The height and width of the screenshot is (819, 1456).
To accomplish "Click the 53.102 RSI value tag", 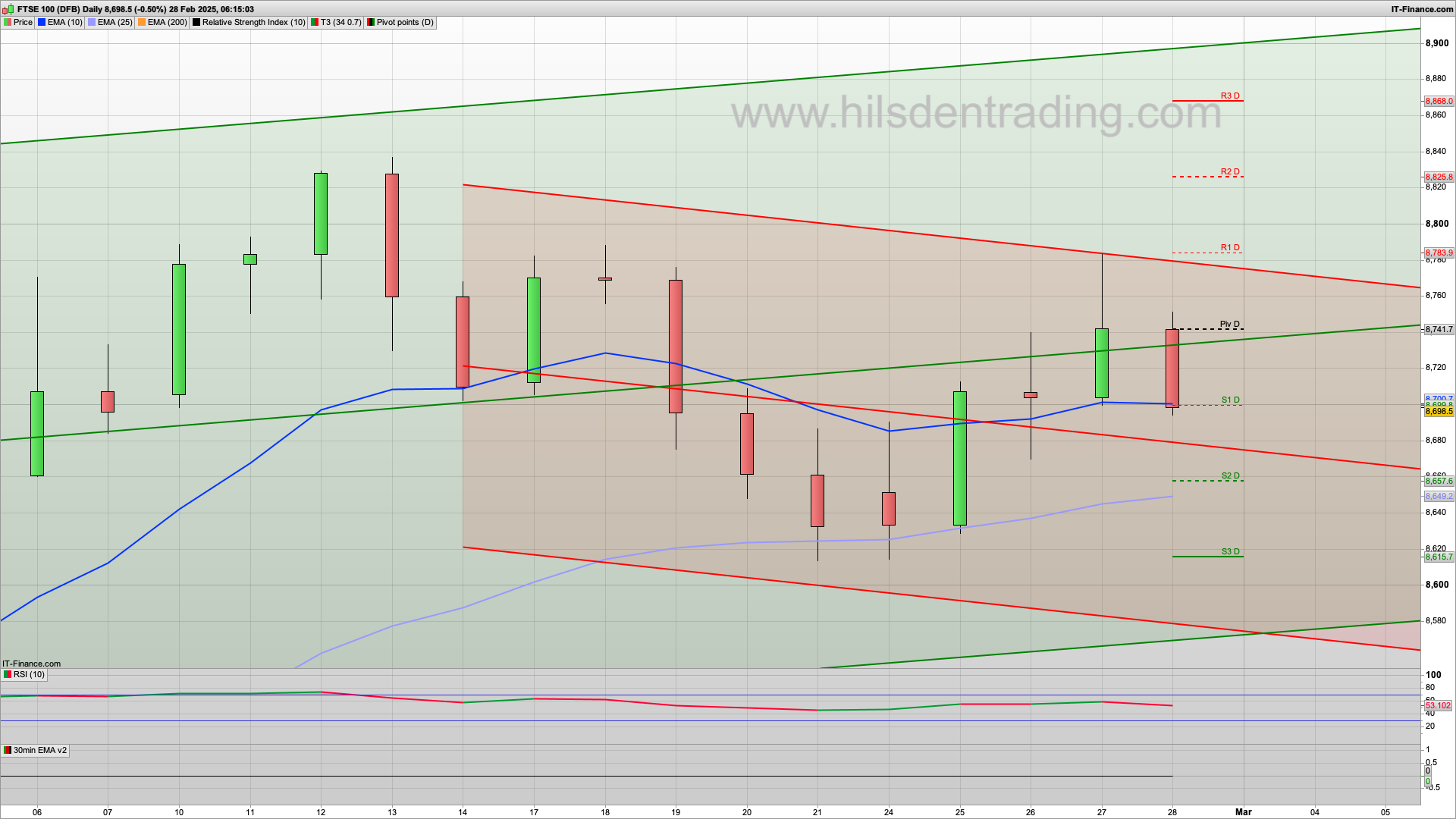I will pyautogui.click(x=1438, y=705).
